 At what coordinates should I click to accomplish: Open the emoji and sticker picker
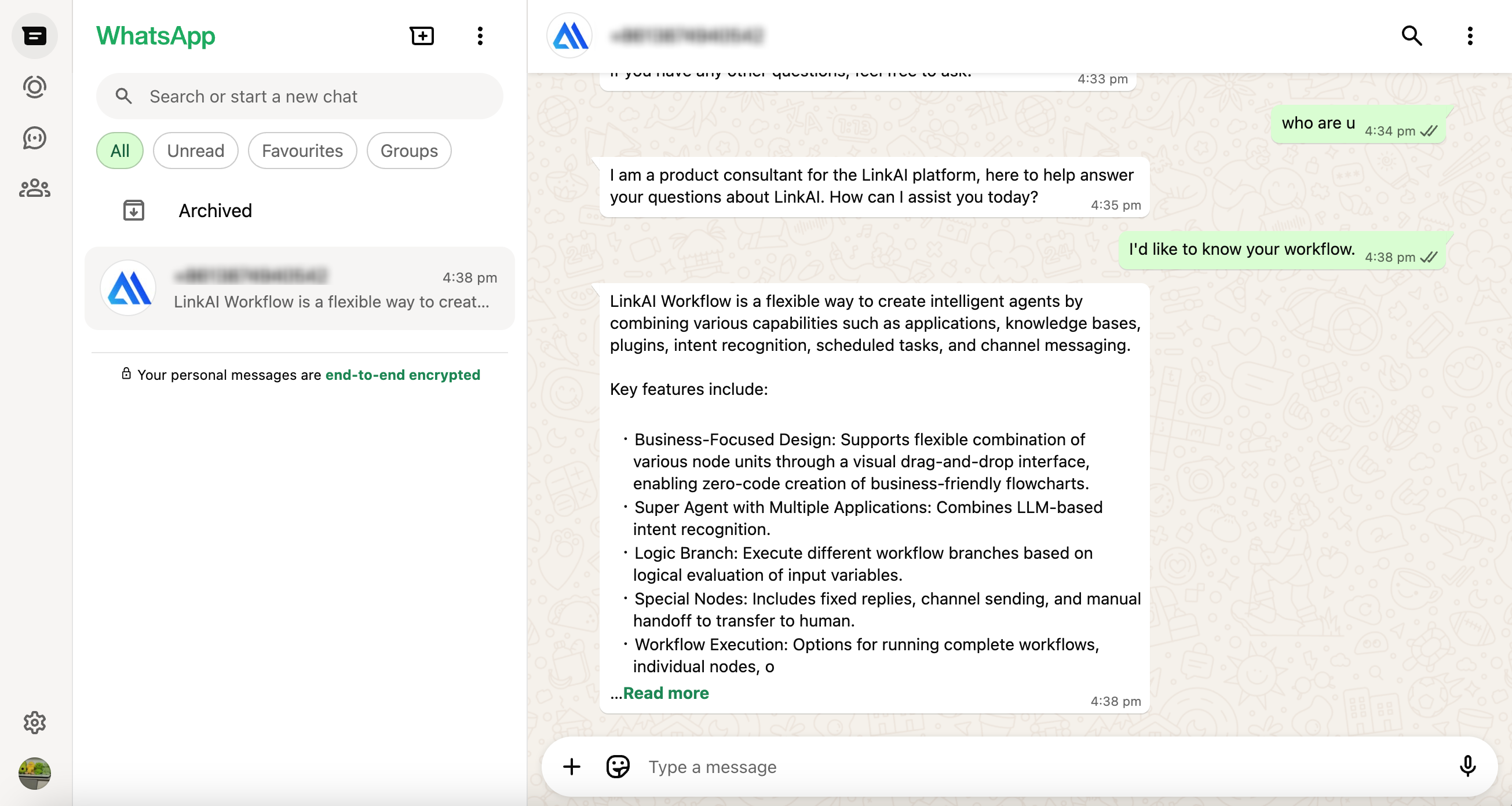pyautogui.click(x=618, y=767)
